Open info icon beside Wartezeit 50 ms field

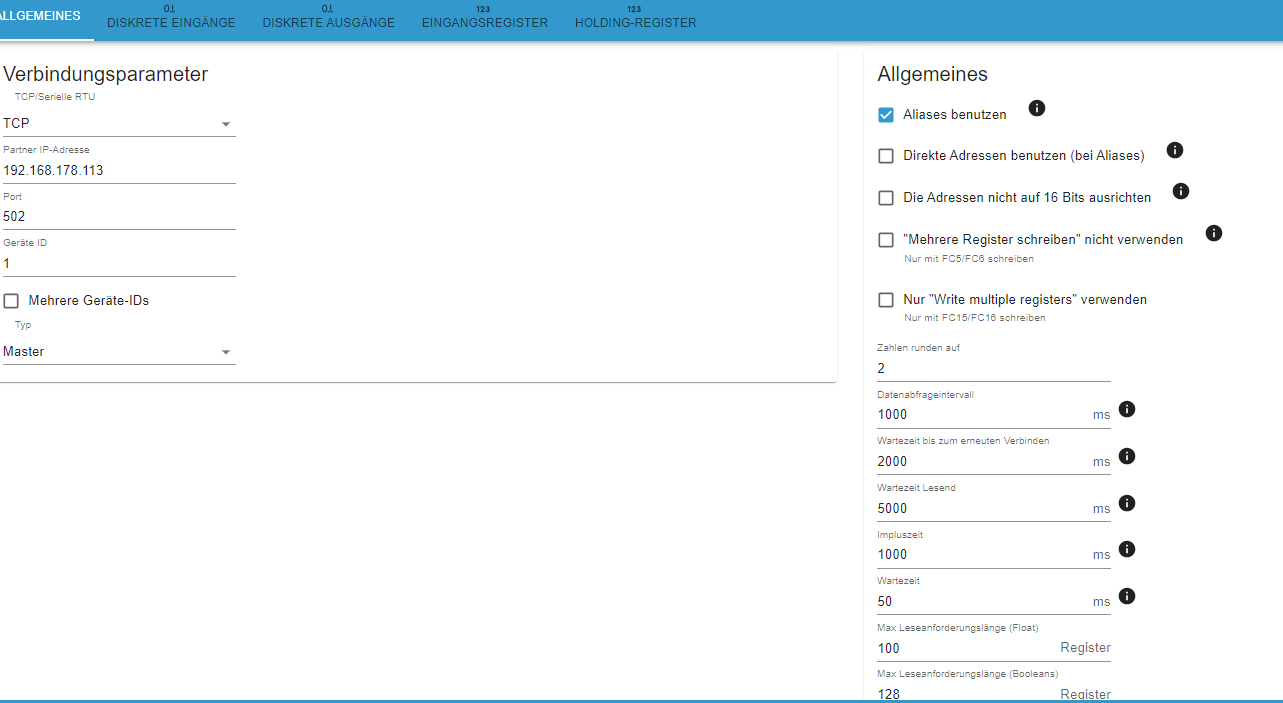click(1127, 596)
